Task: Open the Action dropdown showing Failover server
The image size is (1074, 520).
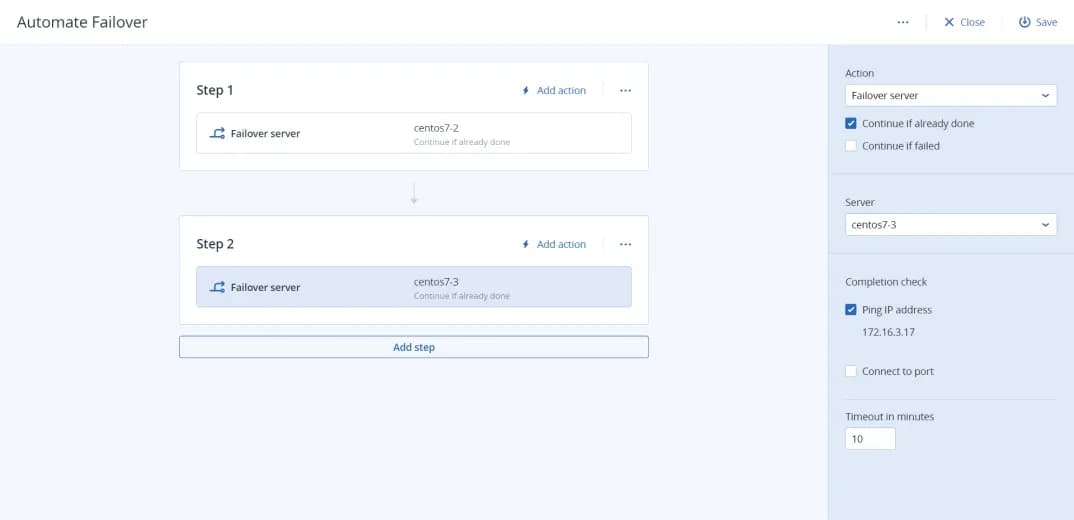Action: (x=950, y=96)
